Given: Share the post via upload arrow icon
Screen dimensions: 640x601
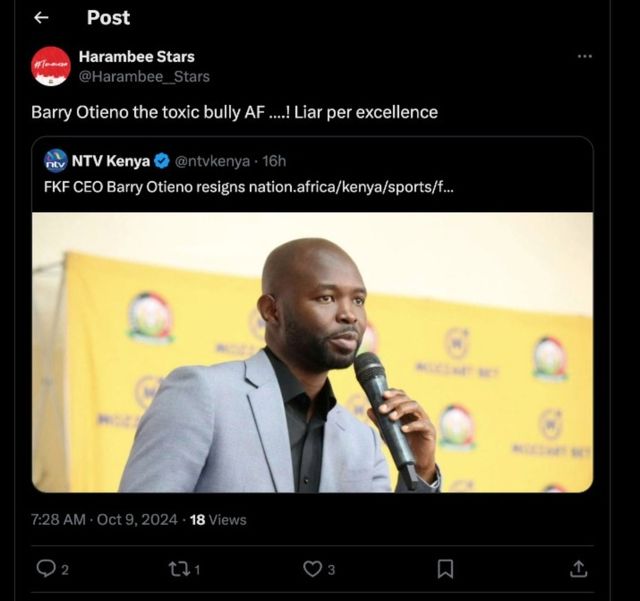Looking at the screenshot, I should click(578, 569).
